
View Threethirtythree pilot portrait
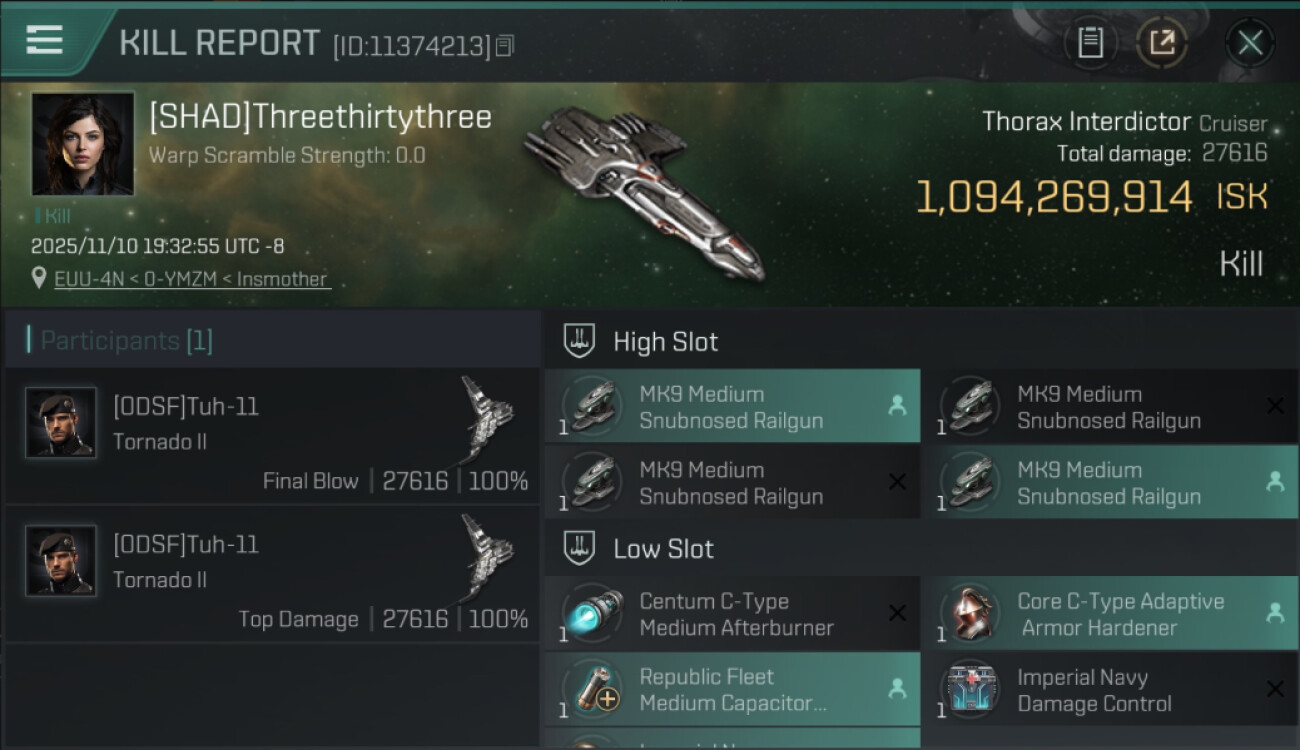[83, 144]
